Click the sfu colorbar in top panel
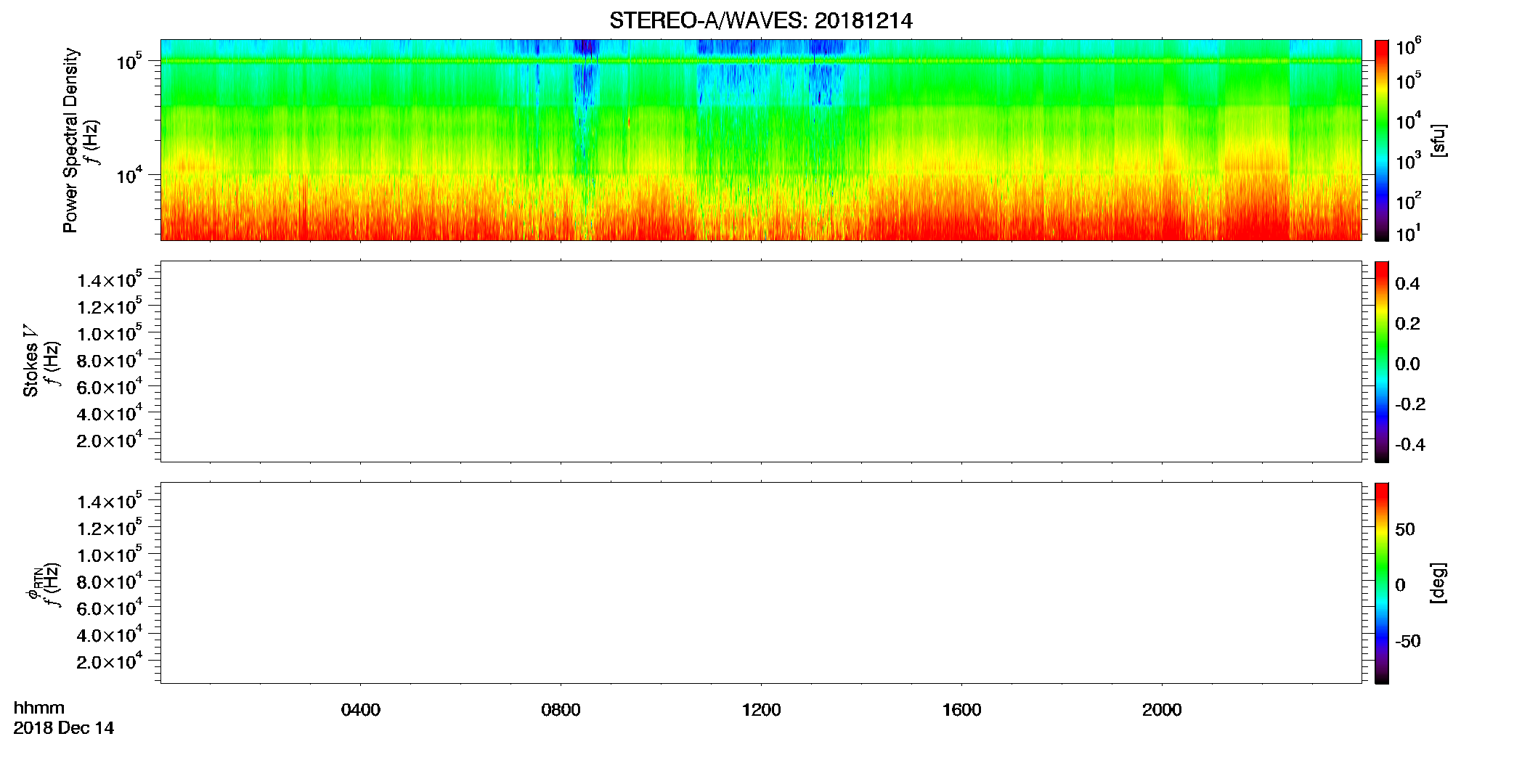 point(1382,140)
